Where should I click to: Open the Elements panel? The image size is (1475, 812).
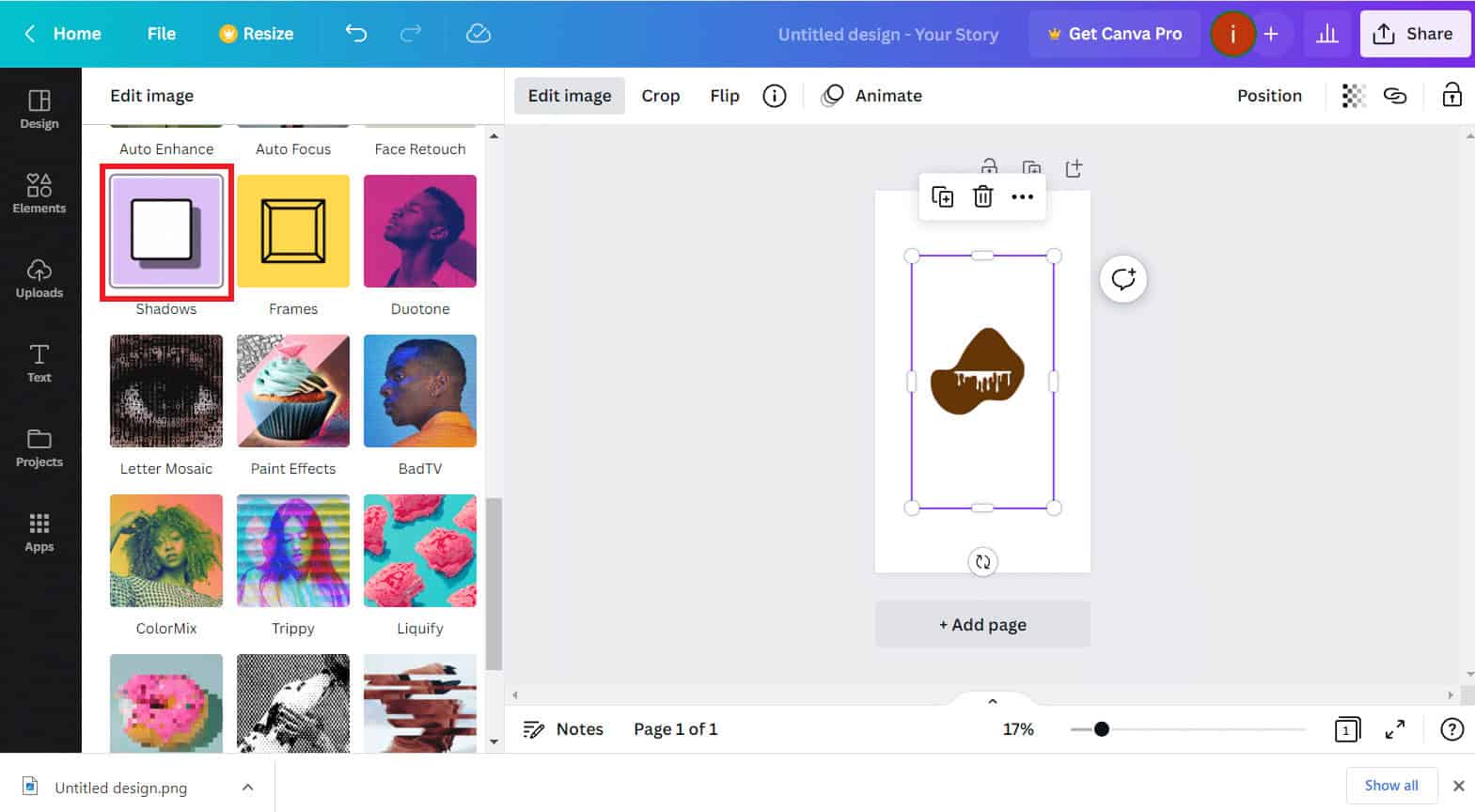tap(39, 194)
